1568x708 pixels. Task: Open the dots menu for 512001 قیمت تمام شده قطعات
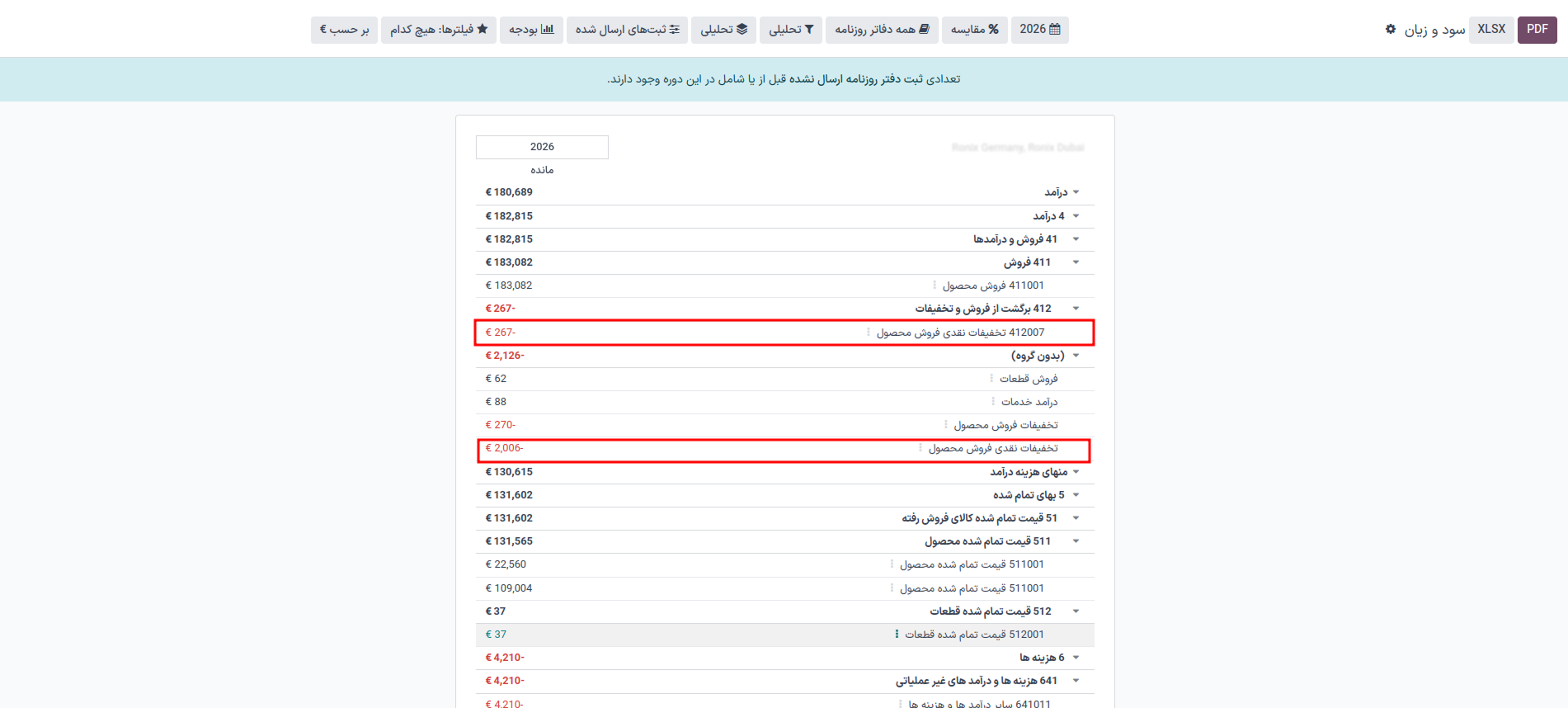pos(897,635)
